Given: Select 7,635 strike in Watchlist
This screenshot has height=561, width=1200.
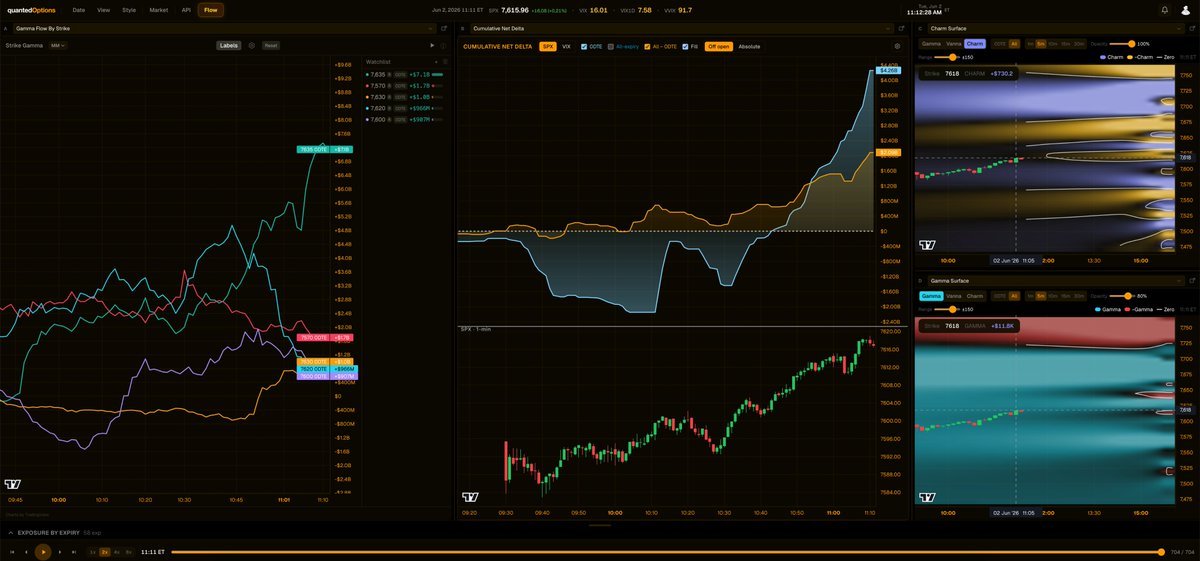Looking at the screenshot, I should pyautogui.click(x=404, y=74).
